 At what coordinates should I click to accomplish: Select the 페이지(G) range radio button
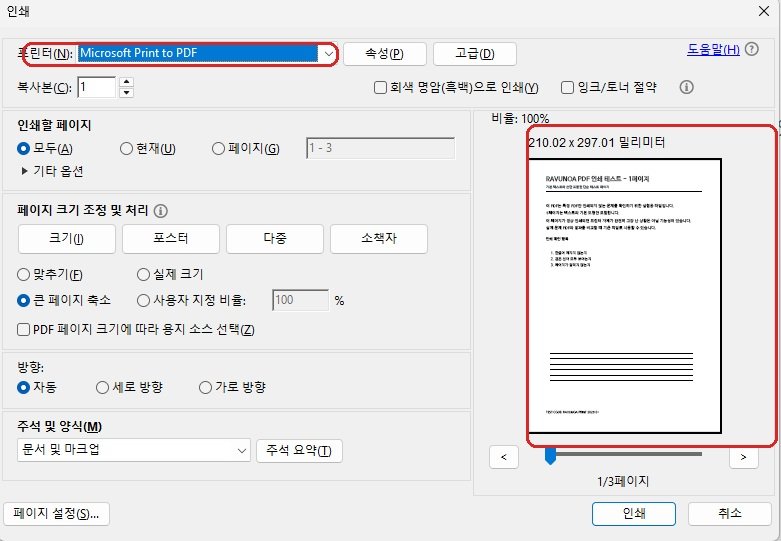pos(218,148)
